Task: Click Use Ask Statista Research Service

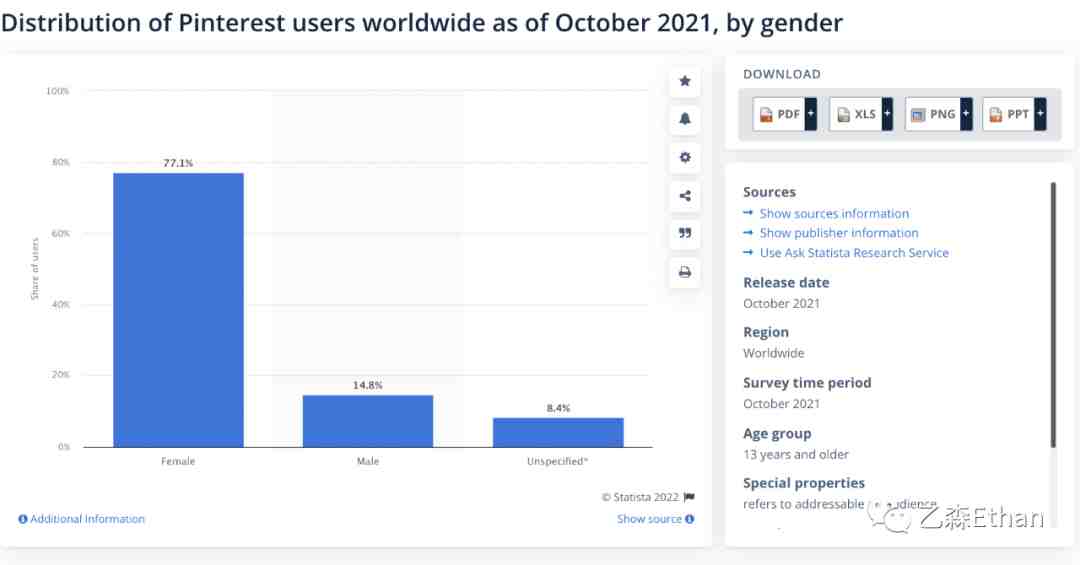Action: [854, 253]
